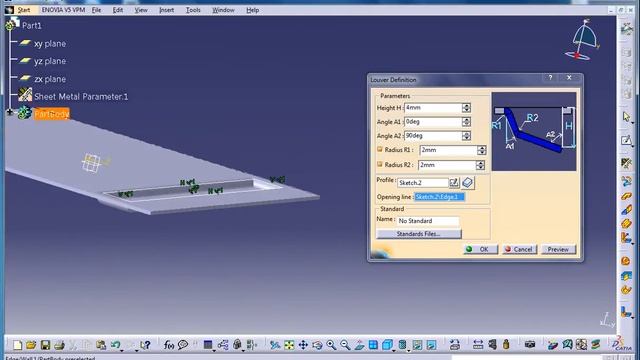Open the Insert menu
640x360 pixels.
pyautogui.click(x=167, y=10)
